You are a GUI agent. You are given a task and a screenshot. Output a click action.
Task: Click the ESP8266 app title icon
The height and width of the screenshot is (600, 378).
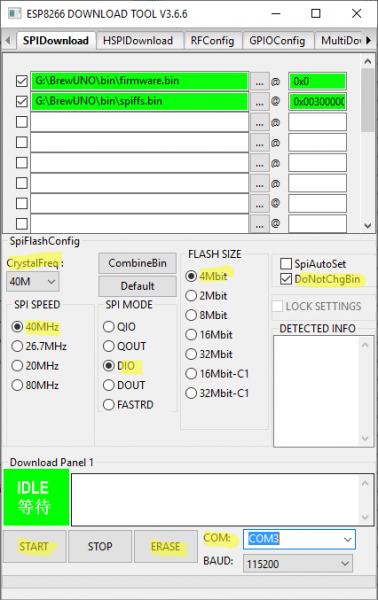coord(15,14)
